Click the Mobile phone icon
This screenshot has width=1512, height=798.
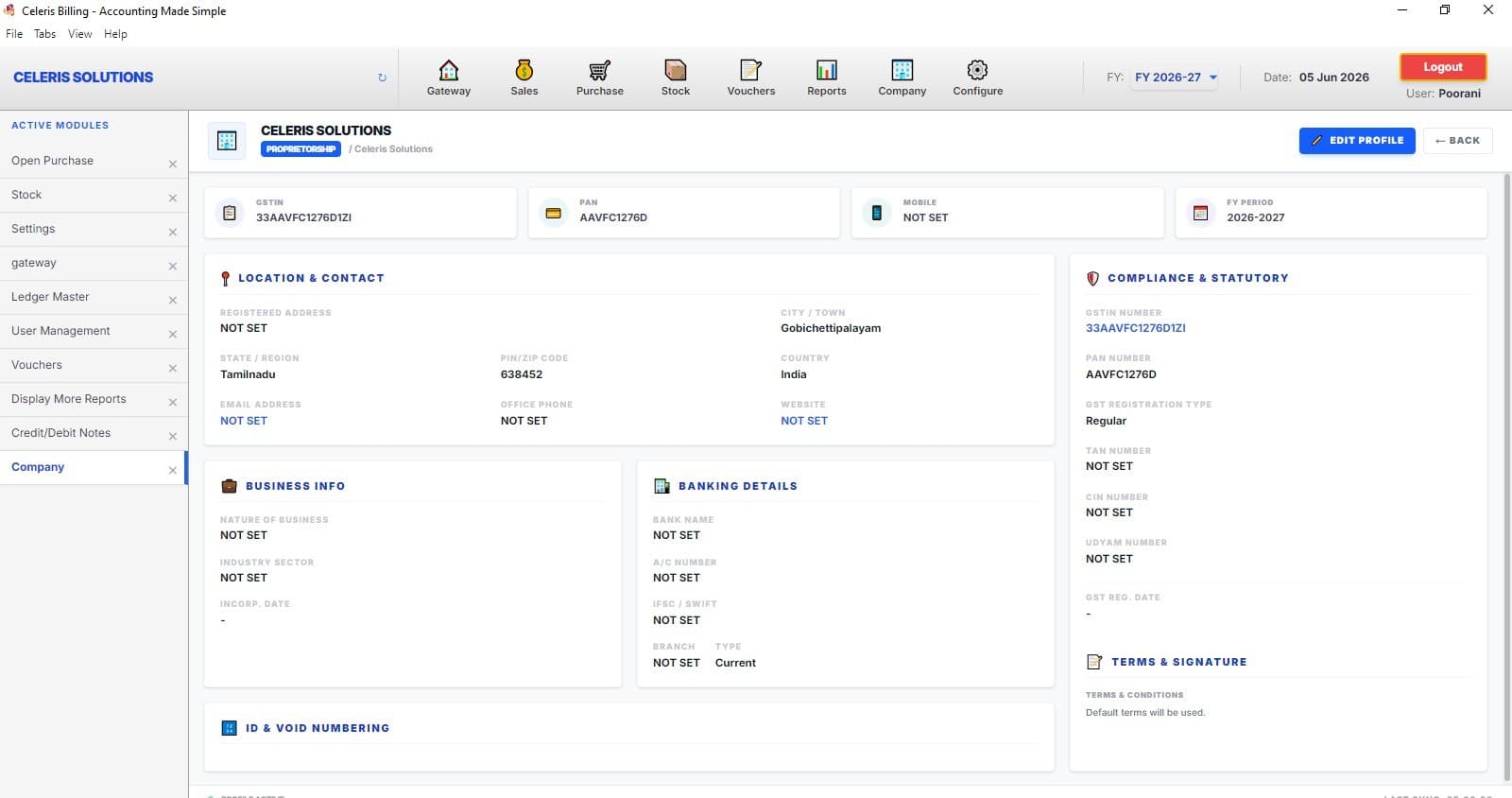(x=877, y=213)
